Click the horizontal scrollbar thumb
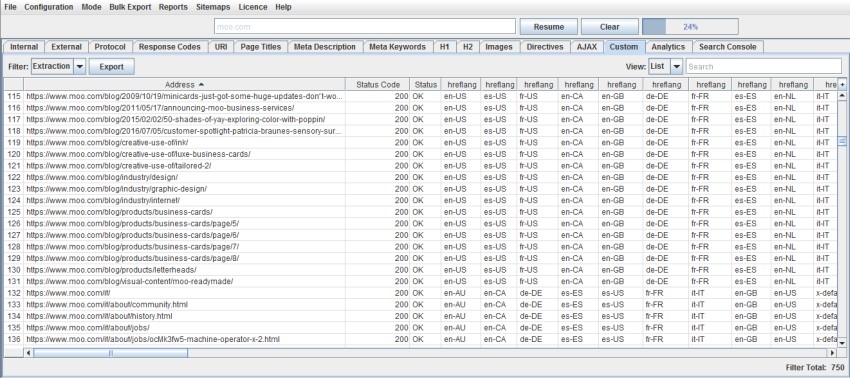850x378 pixels. [x=111, y=353]
